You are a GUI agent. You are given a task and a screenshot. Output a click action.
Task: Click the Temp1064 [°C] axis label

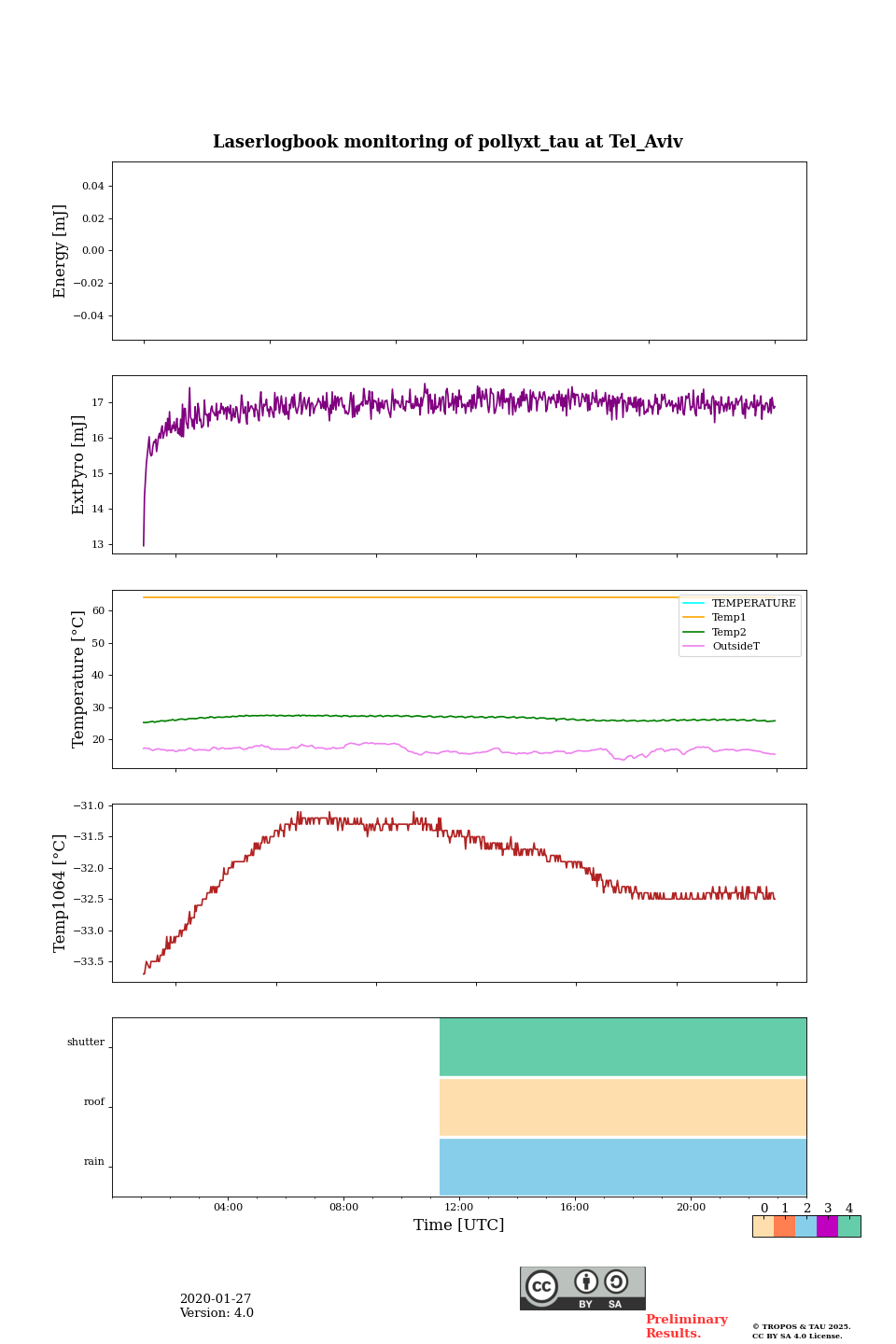pyautogui.click(x=61, y=893)
